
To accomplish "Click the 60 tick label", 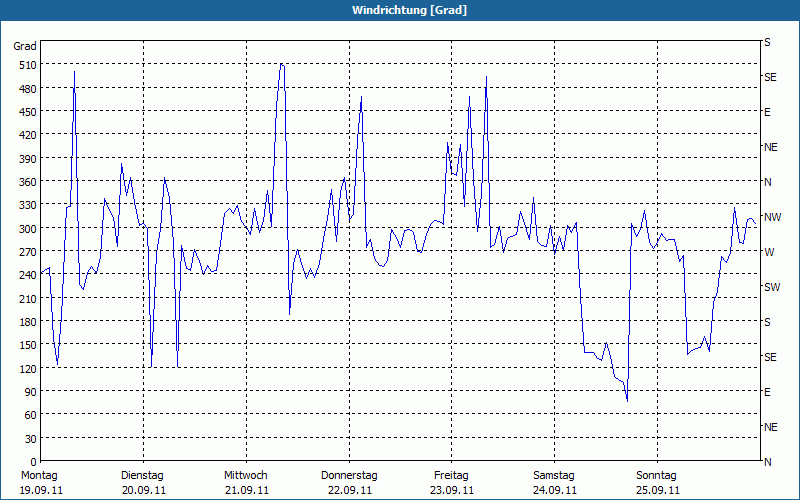I will pyautogui.click(x=31, y=415).
